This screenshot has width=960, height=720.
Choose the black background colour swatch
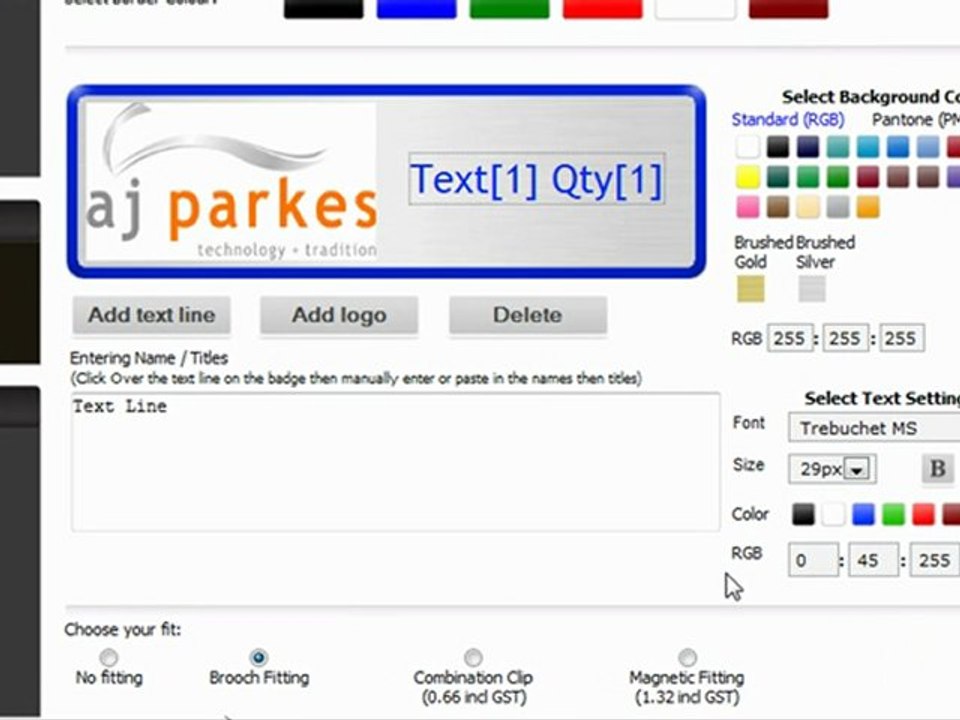(x=778, y=147)
